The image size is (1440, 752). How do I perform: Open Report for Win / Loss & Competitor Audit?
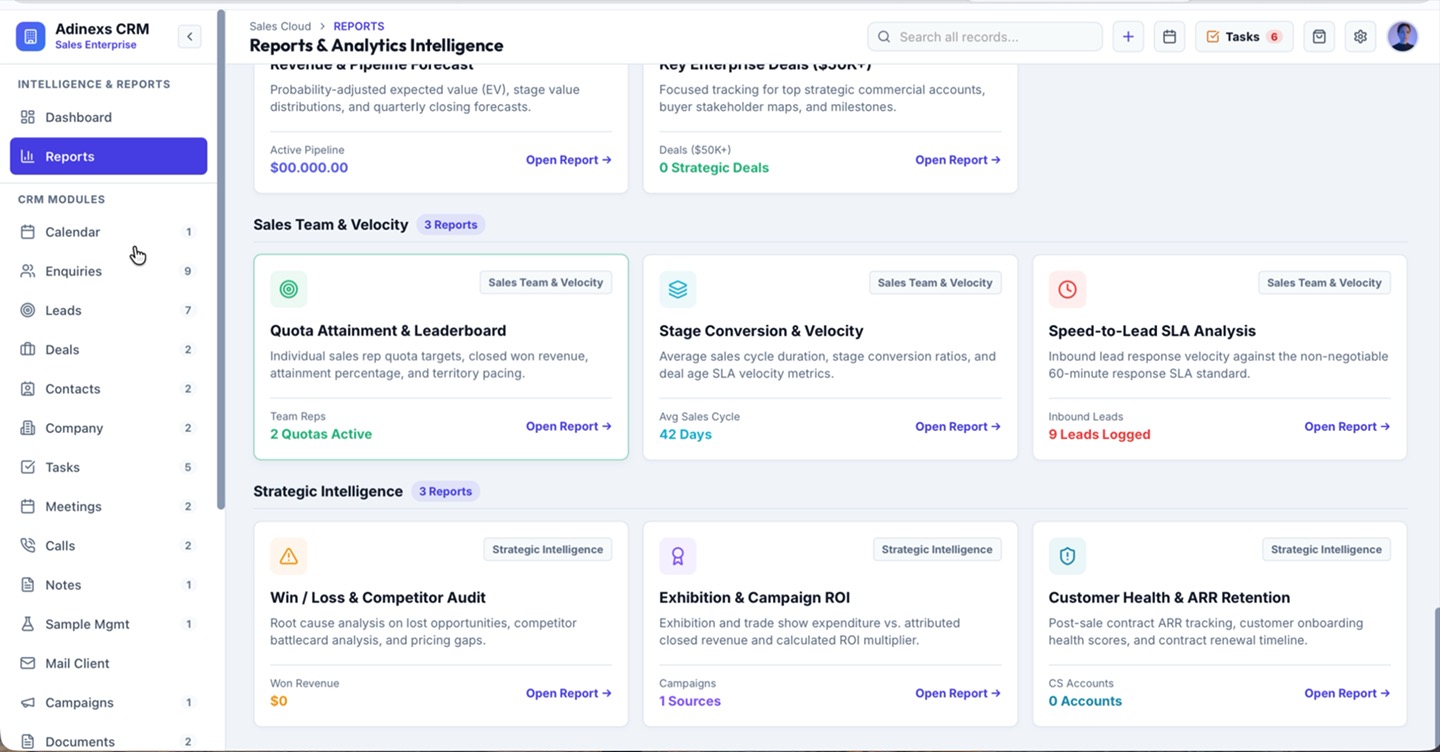[x=569, y=694]
